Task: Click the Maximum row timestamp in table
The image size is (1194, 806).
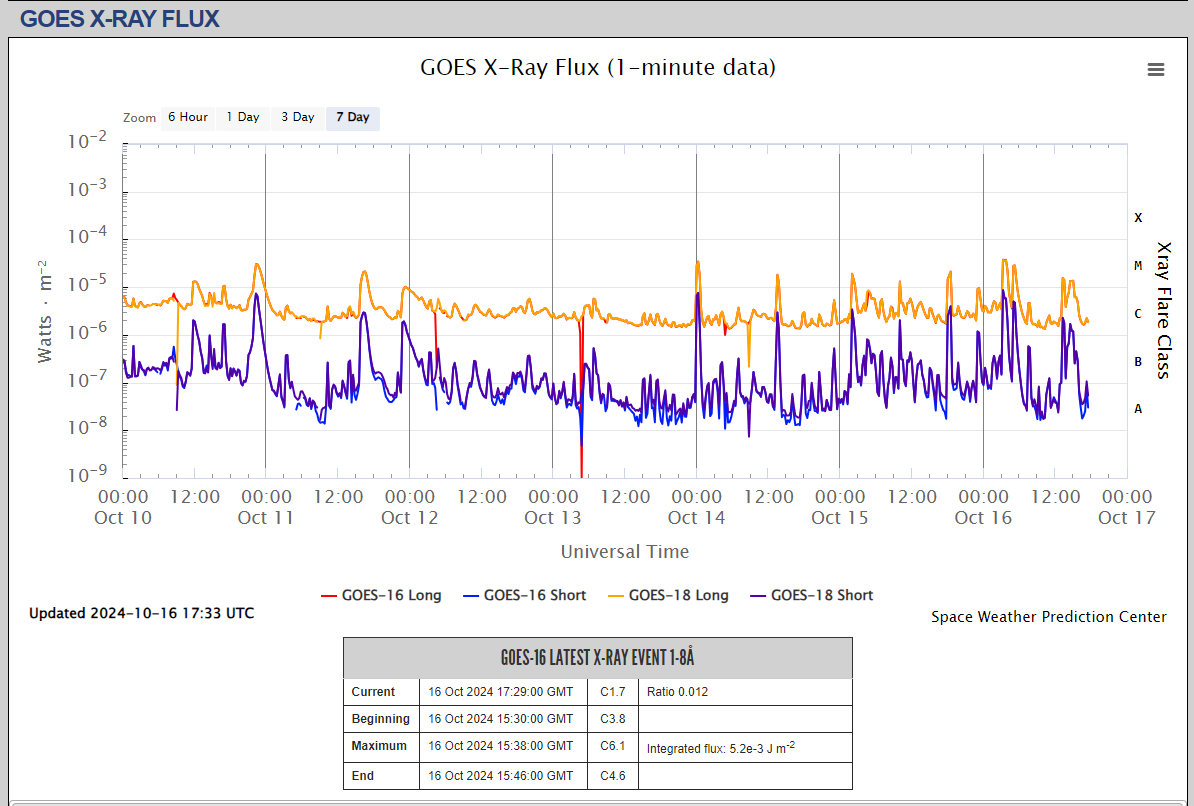Action: (500, 746)
